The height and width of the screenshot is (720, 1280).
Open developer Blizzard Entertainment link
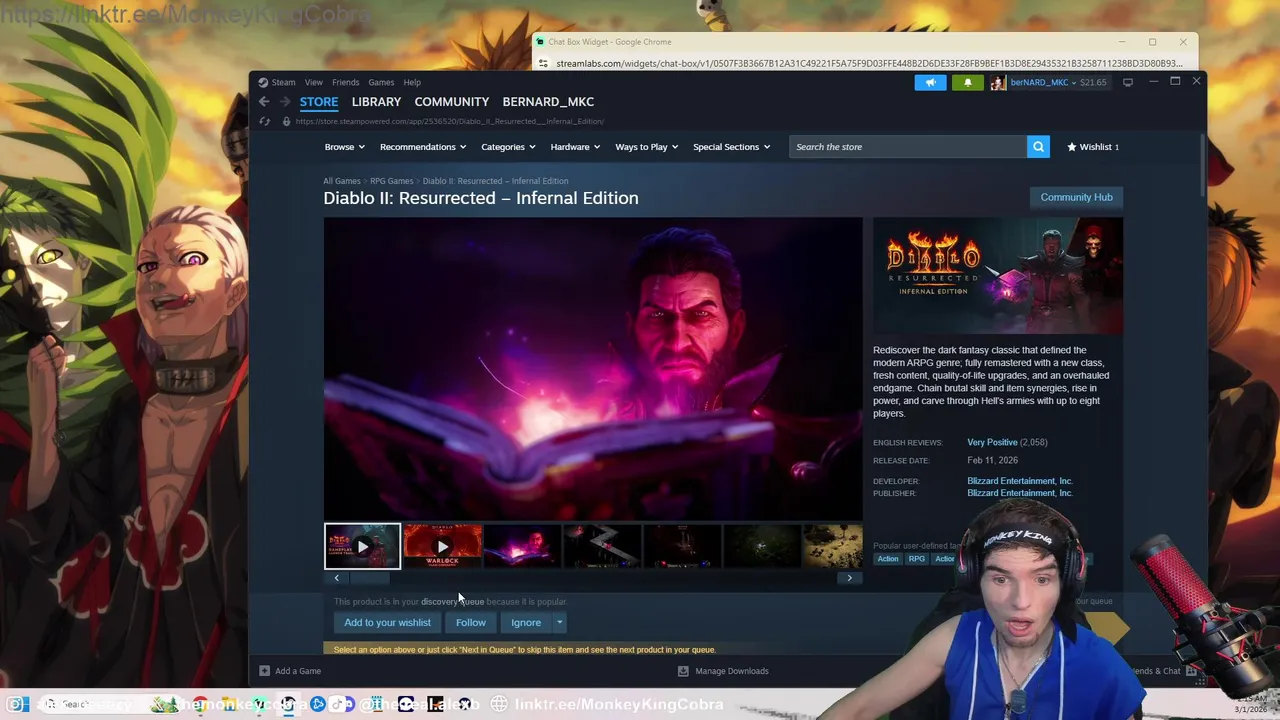(1020, 481)
